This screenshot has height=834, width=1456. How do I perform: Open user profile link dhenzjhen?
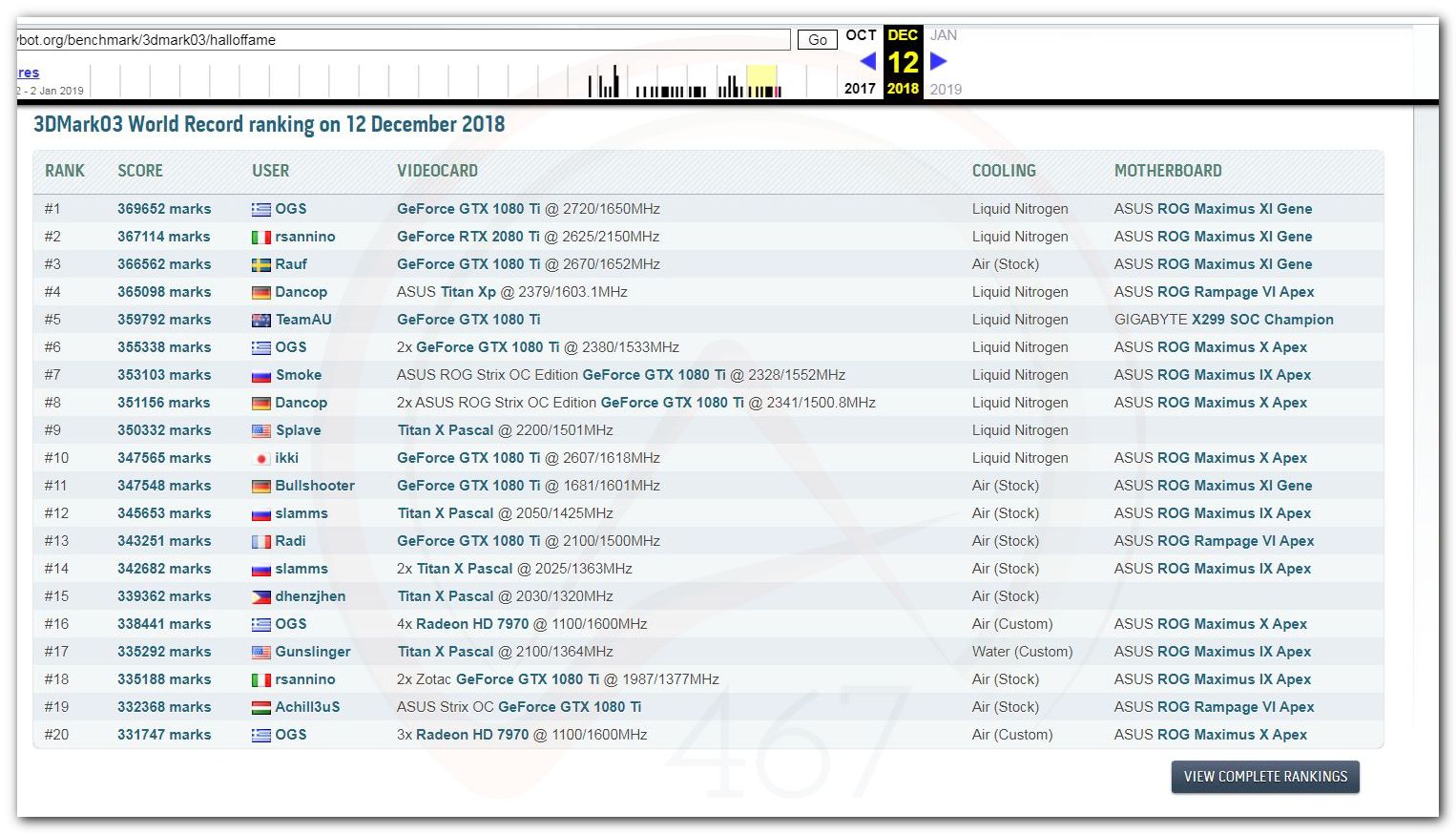click(x=310, y=596)
